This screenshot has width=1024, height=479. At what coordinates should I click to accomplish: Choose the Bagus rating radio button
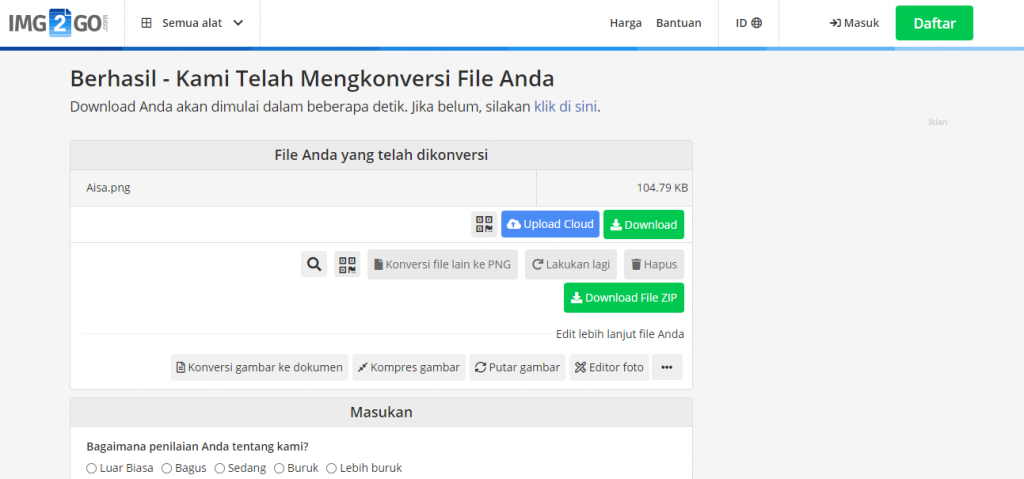coord(167,468)
